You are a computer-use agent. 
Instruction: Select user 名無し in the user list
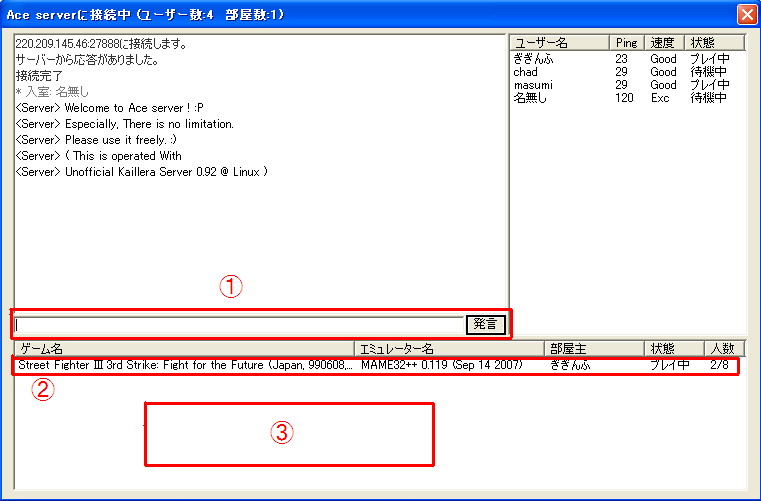pyautogui.click(x=530, y=98)
